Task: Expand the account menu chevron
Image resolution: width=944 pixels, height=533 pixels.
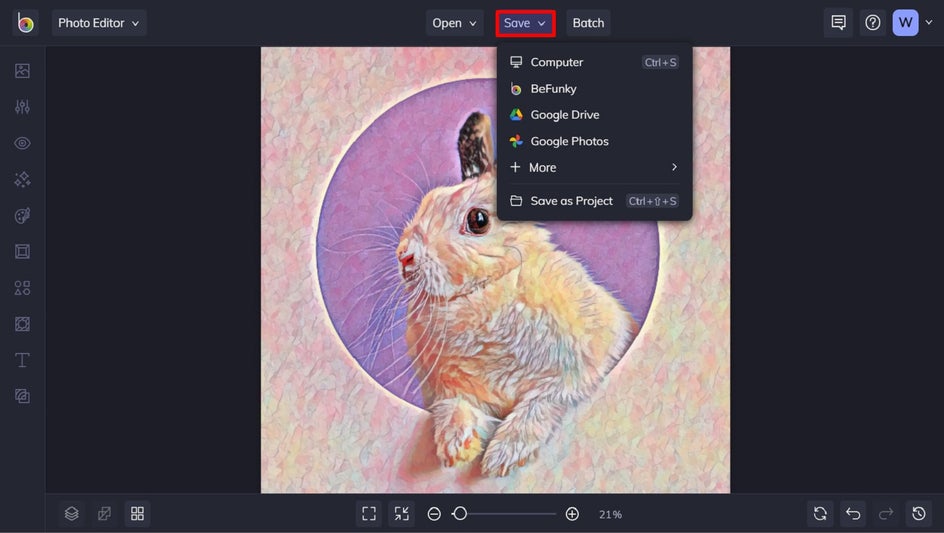Action: coord(929,22)
